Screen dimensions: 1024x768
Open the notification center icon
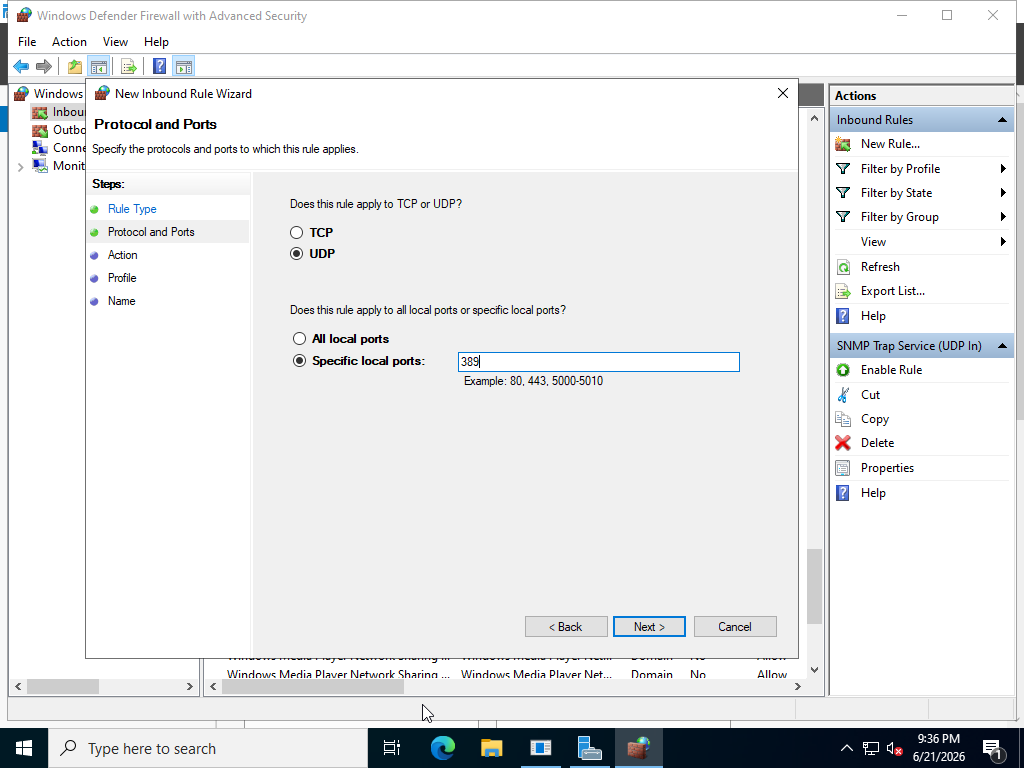point(993,748)
